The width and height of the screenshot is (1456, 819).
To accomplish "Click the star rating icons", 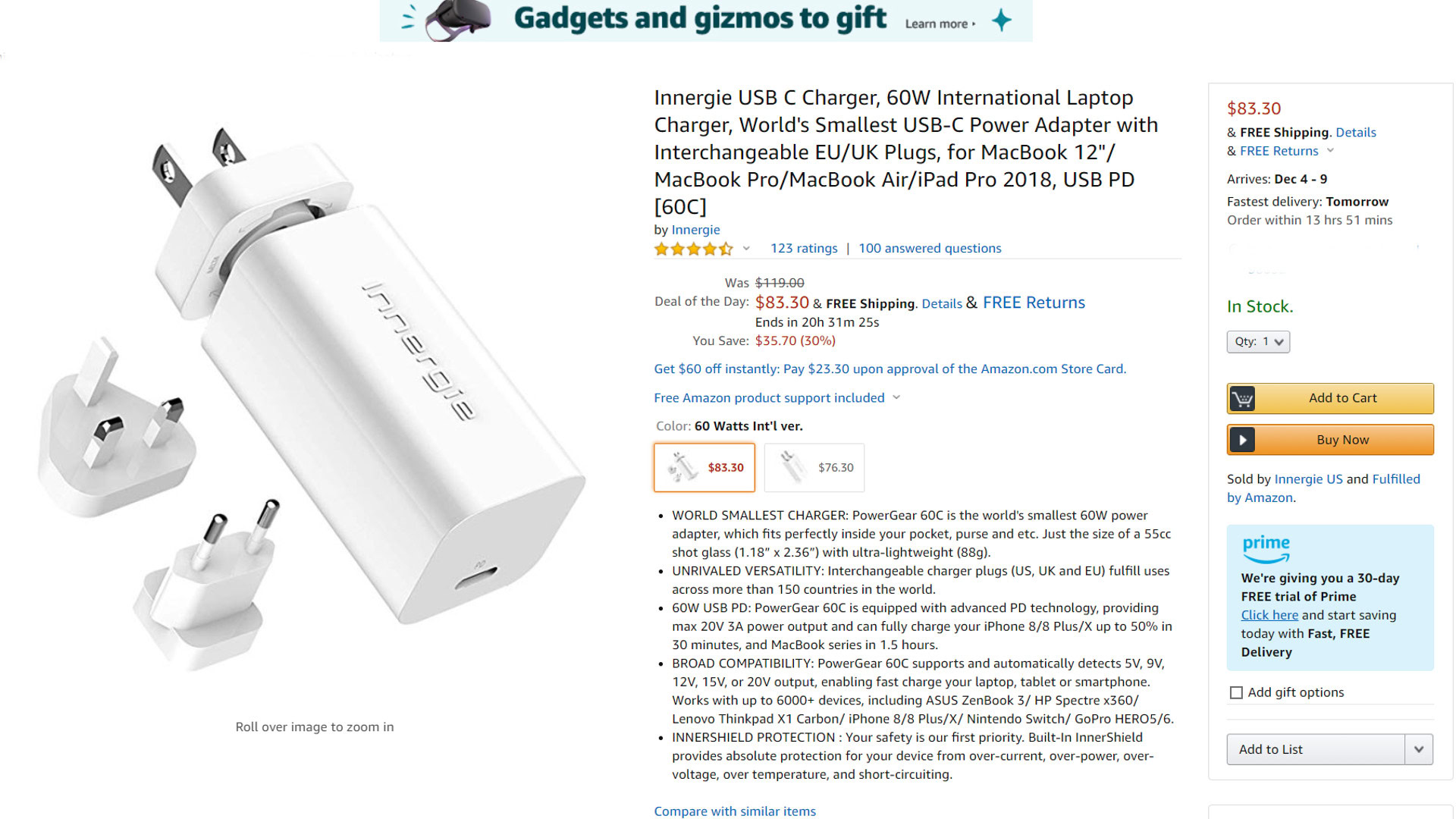I will click(x=693, y=249).
